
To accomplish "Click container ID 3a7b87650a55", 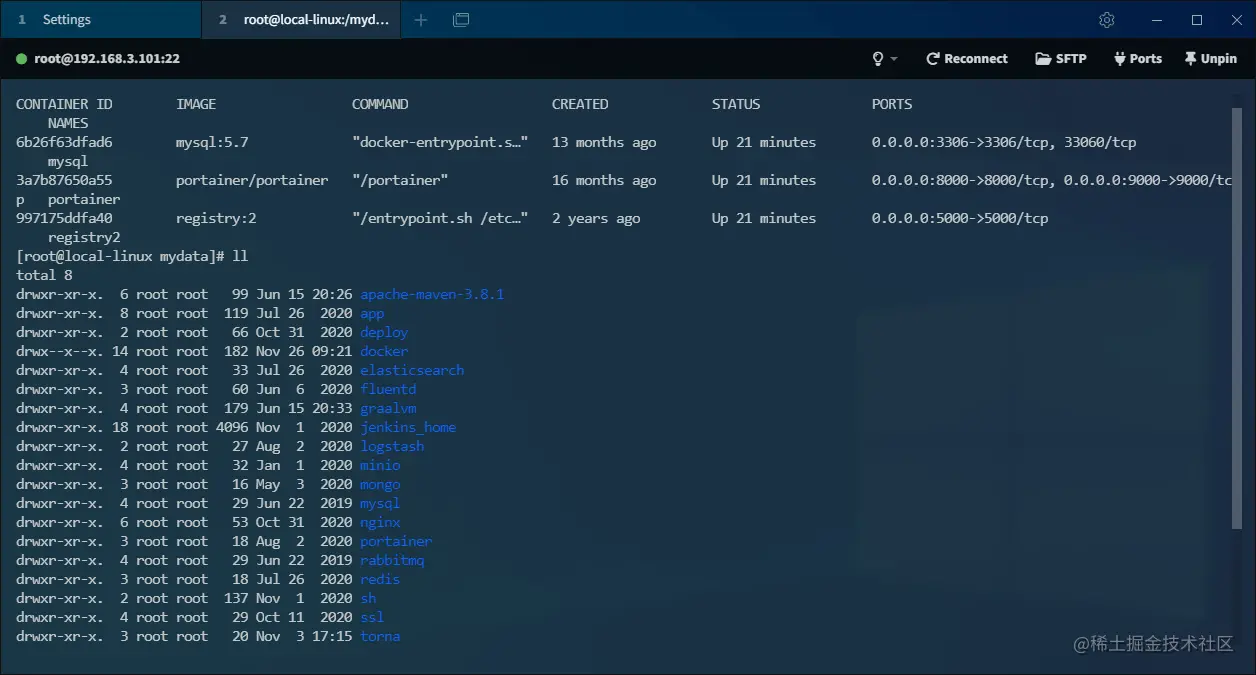I will [64, 180].
